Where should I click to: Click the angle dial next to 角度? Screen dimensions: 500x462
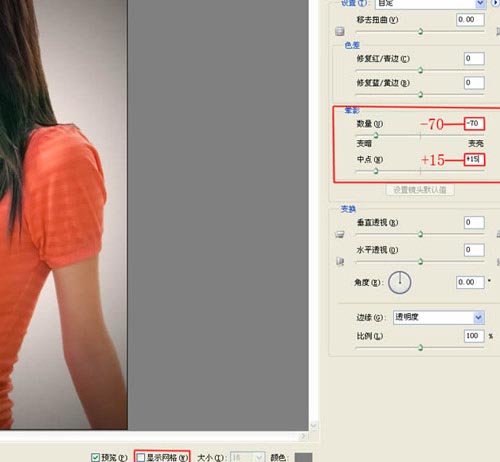coord(400,282)
